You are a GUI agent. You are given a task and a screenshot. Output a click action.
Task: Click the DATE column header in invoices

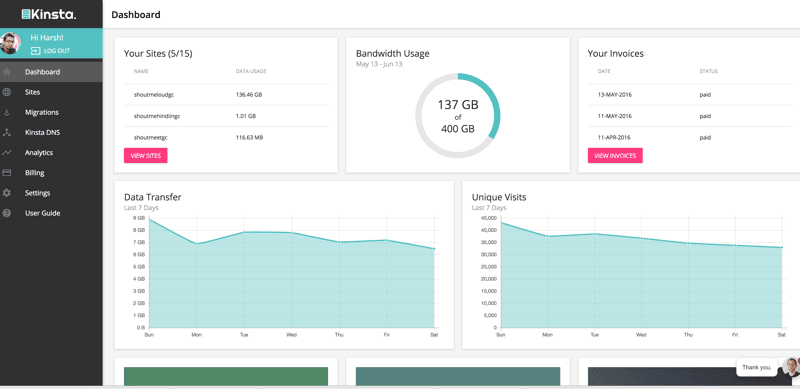pos(604,71)
